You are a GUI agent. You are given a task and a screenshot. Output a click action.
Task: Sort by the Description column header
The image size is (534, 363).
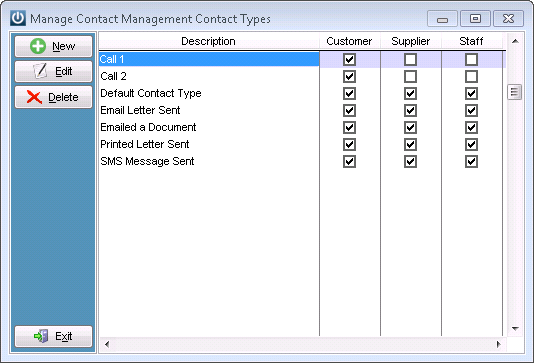tap(208, 41)
